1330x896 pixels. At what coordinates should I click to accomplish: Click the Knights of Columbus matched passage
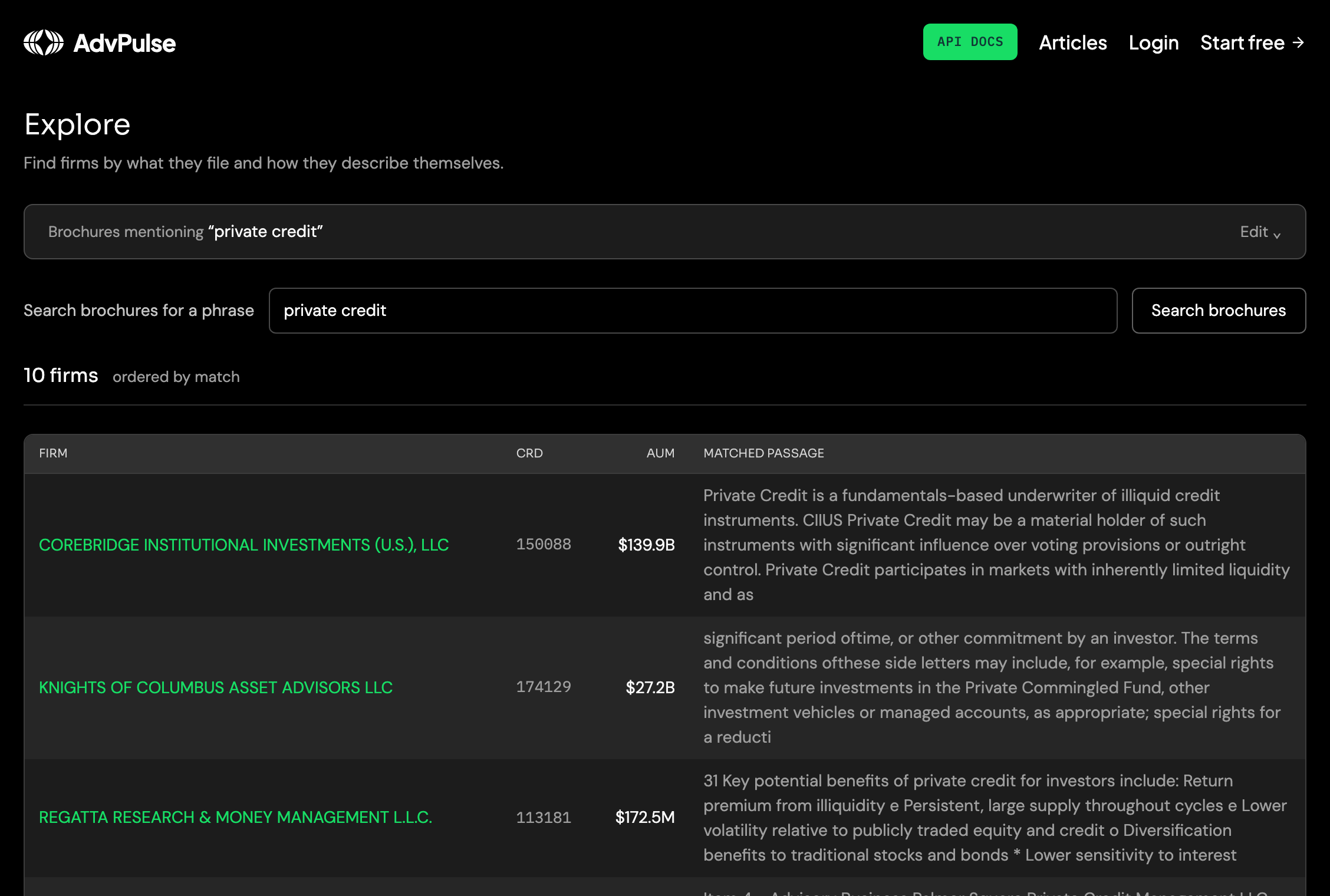992,687
